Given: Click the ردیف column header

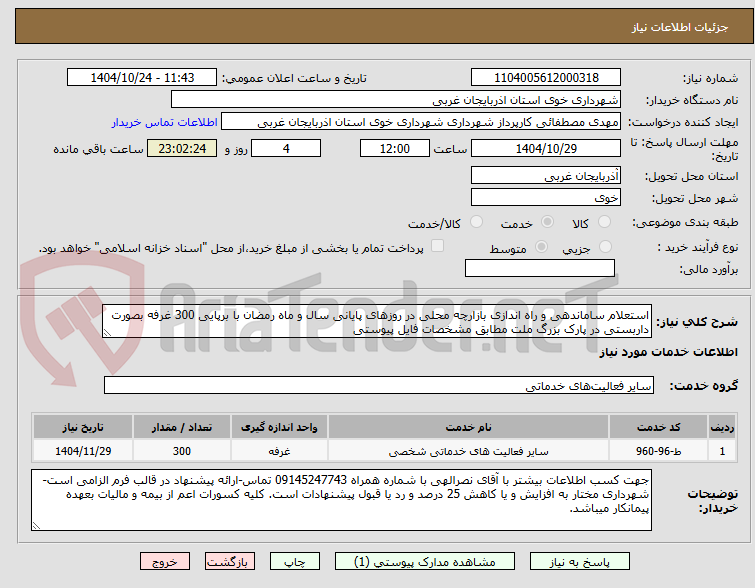Looking at the screenshot, I should tap(722, 427).
